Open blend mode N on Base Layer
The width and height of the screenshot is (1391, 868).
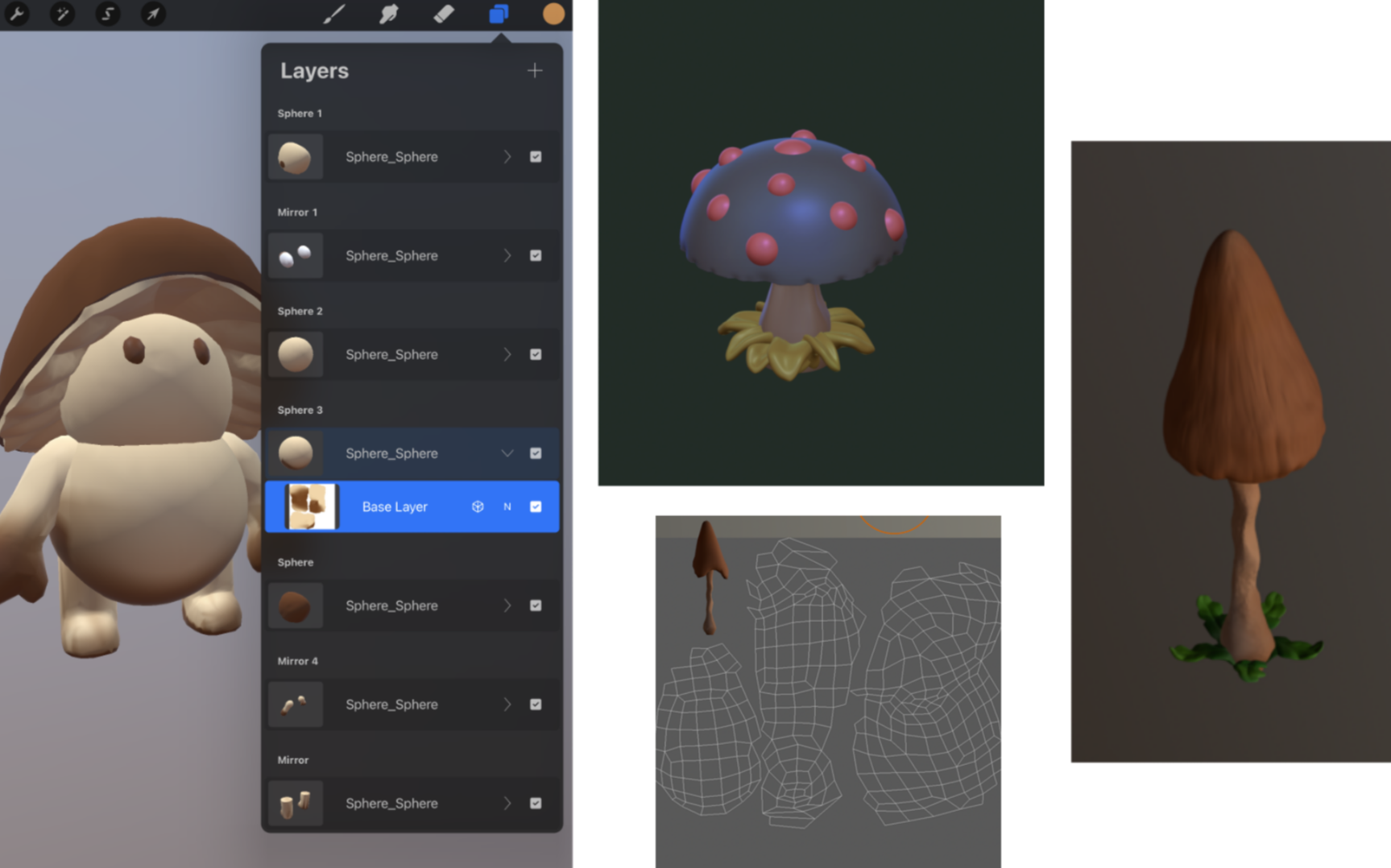[x=507, y=506]
